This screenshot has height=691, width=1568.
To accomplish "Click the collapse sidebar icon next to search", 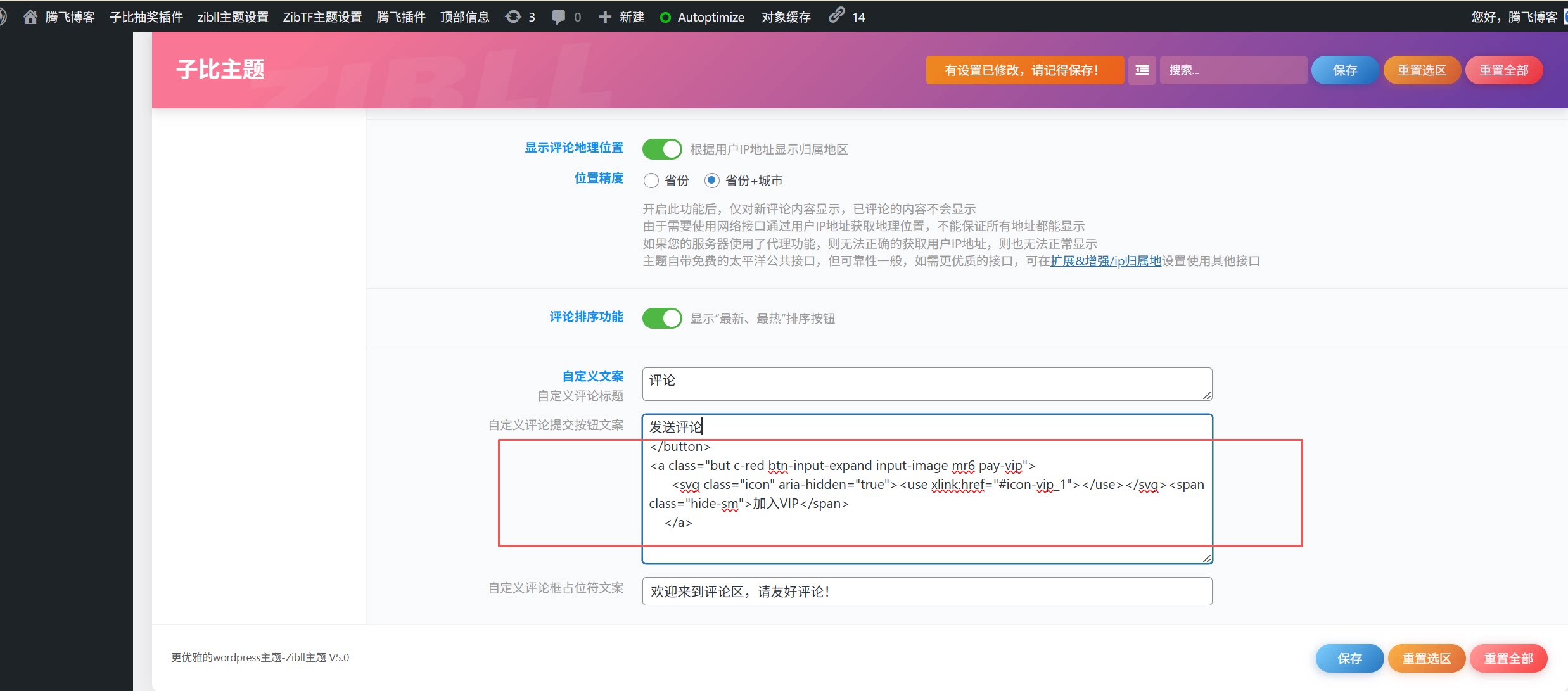I will pos(1141,70).
